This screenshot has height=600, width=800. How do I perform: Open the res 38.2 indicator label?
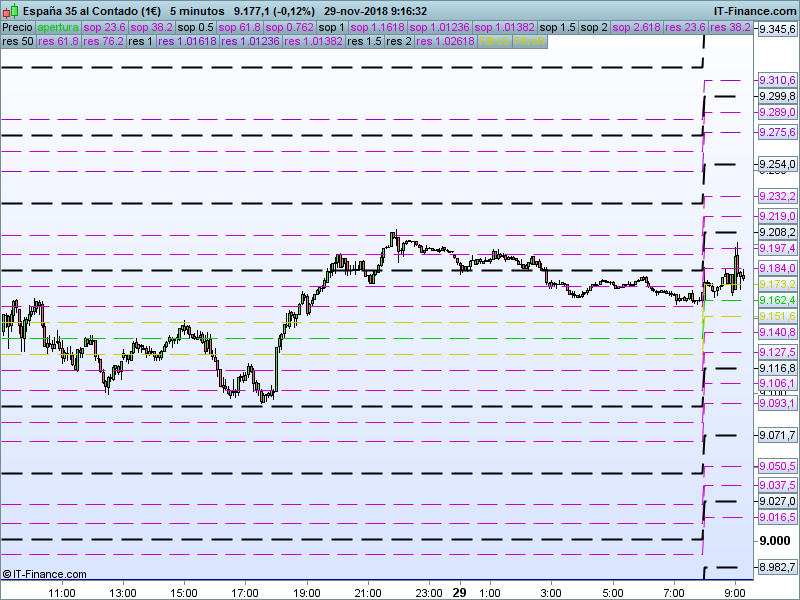coord(730,28)
